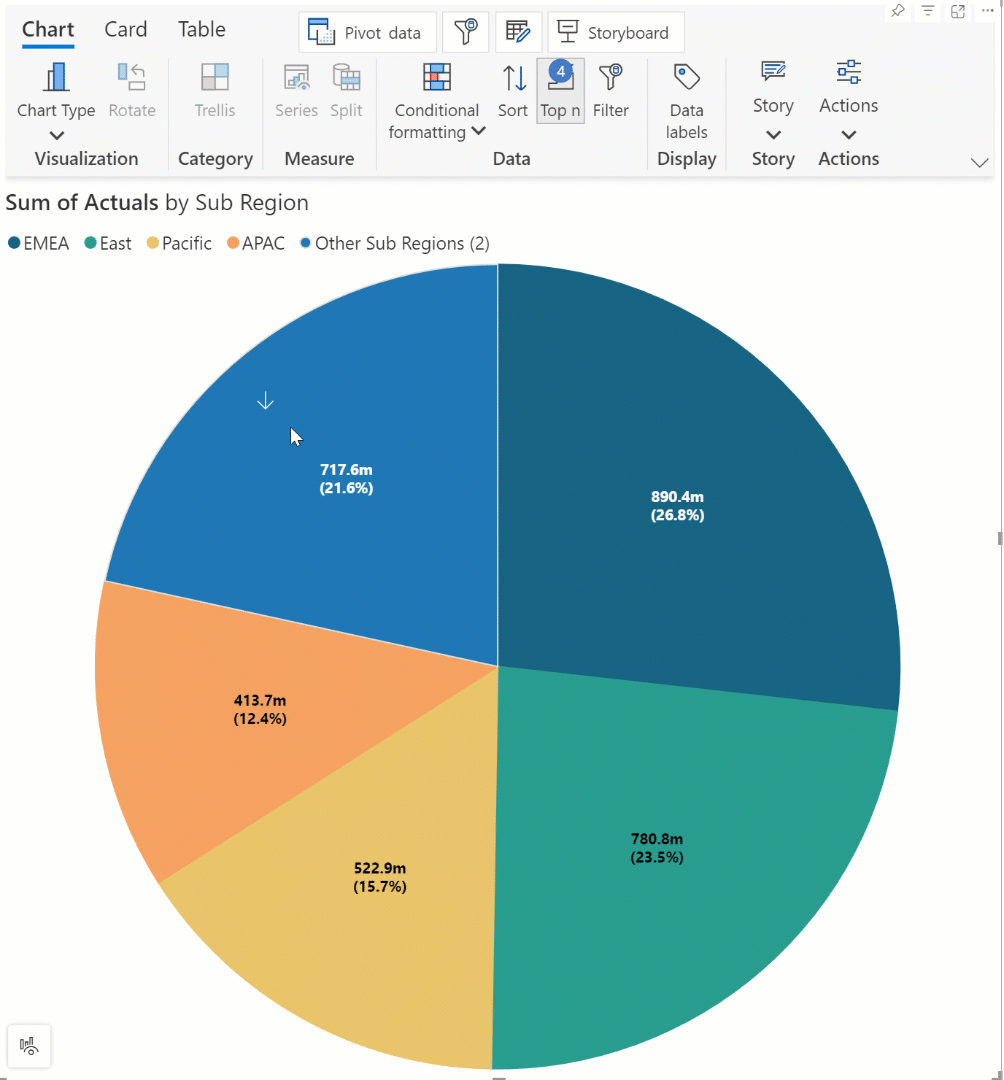
Task: Pin the visual using the pin icon
Action: pos(898,11)
